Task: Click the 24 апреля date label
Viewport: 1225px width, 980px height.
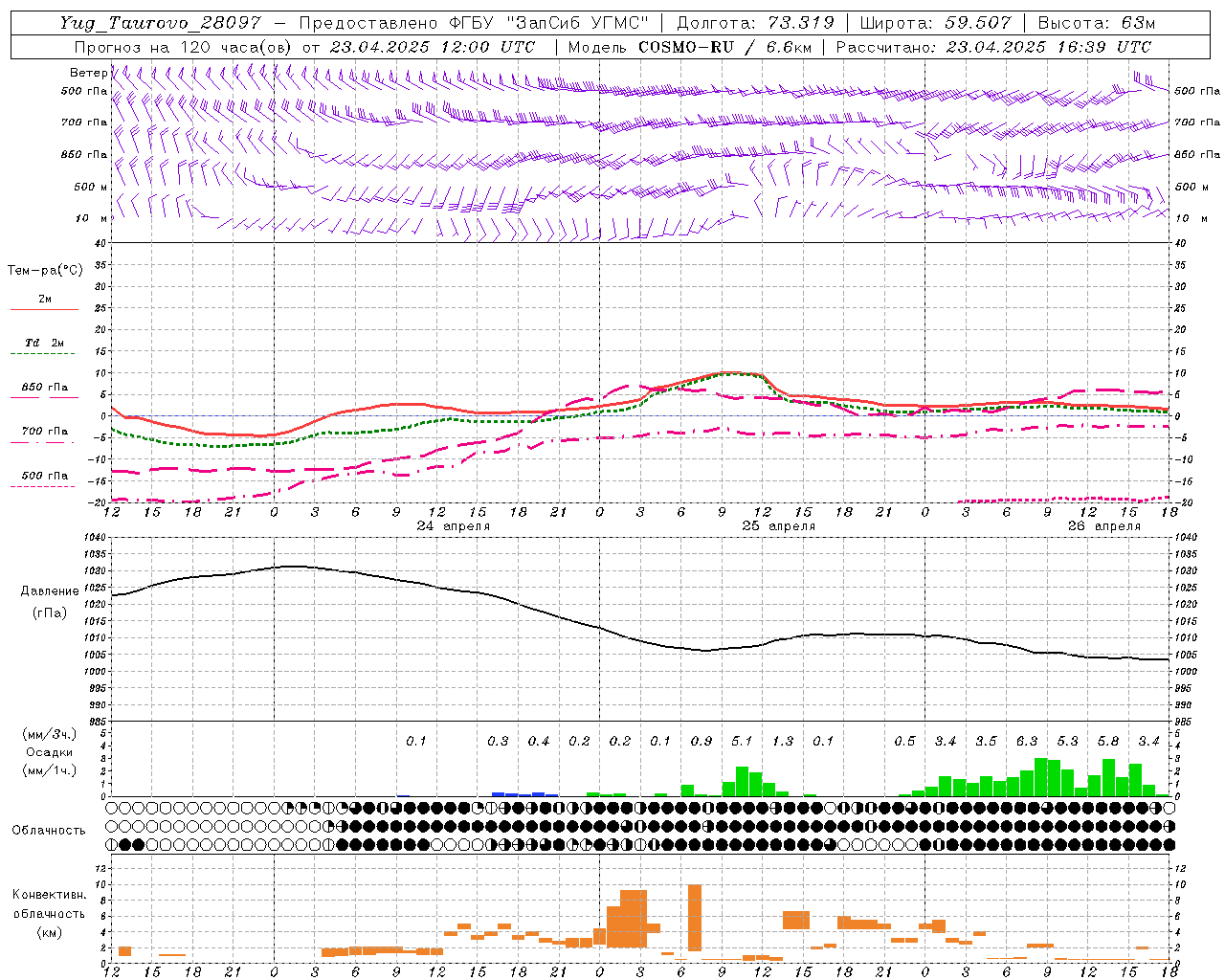Action: [x=454, y=526]
